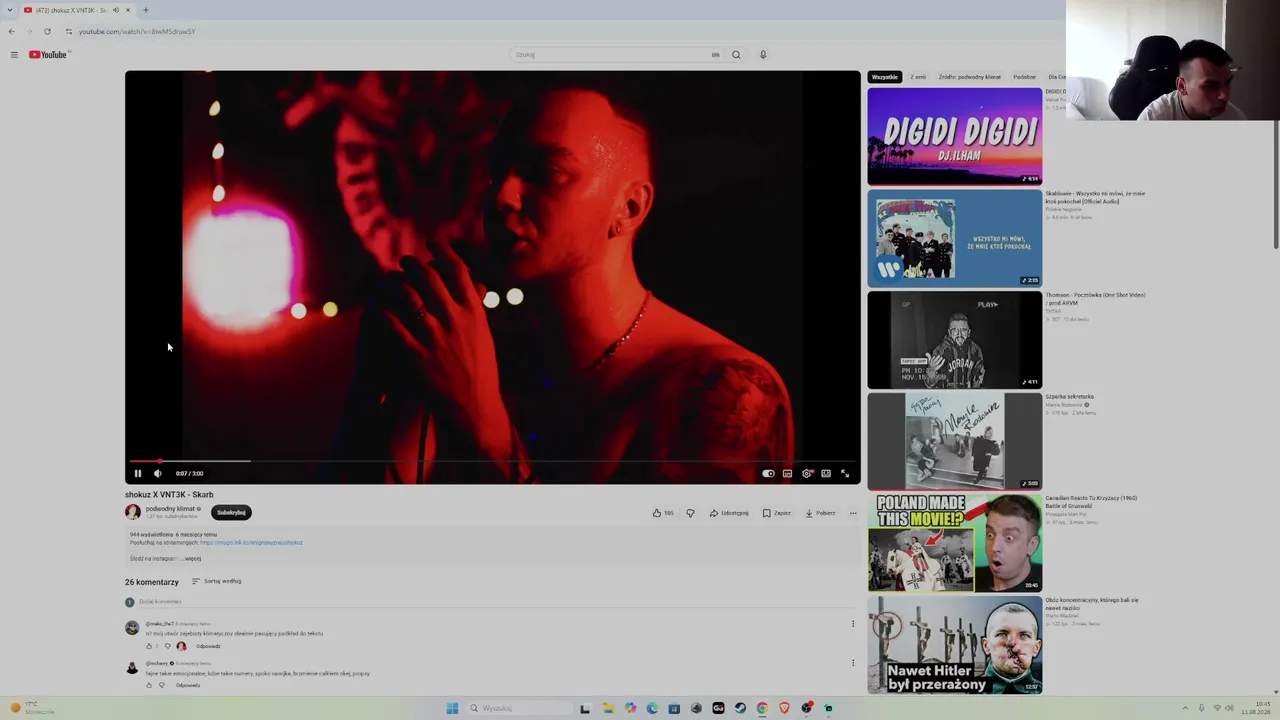The height and width of the screenshot is (720, 1280).
Task: Open the Sortuj według comment sorting
Action: [x=217, y=581]
